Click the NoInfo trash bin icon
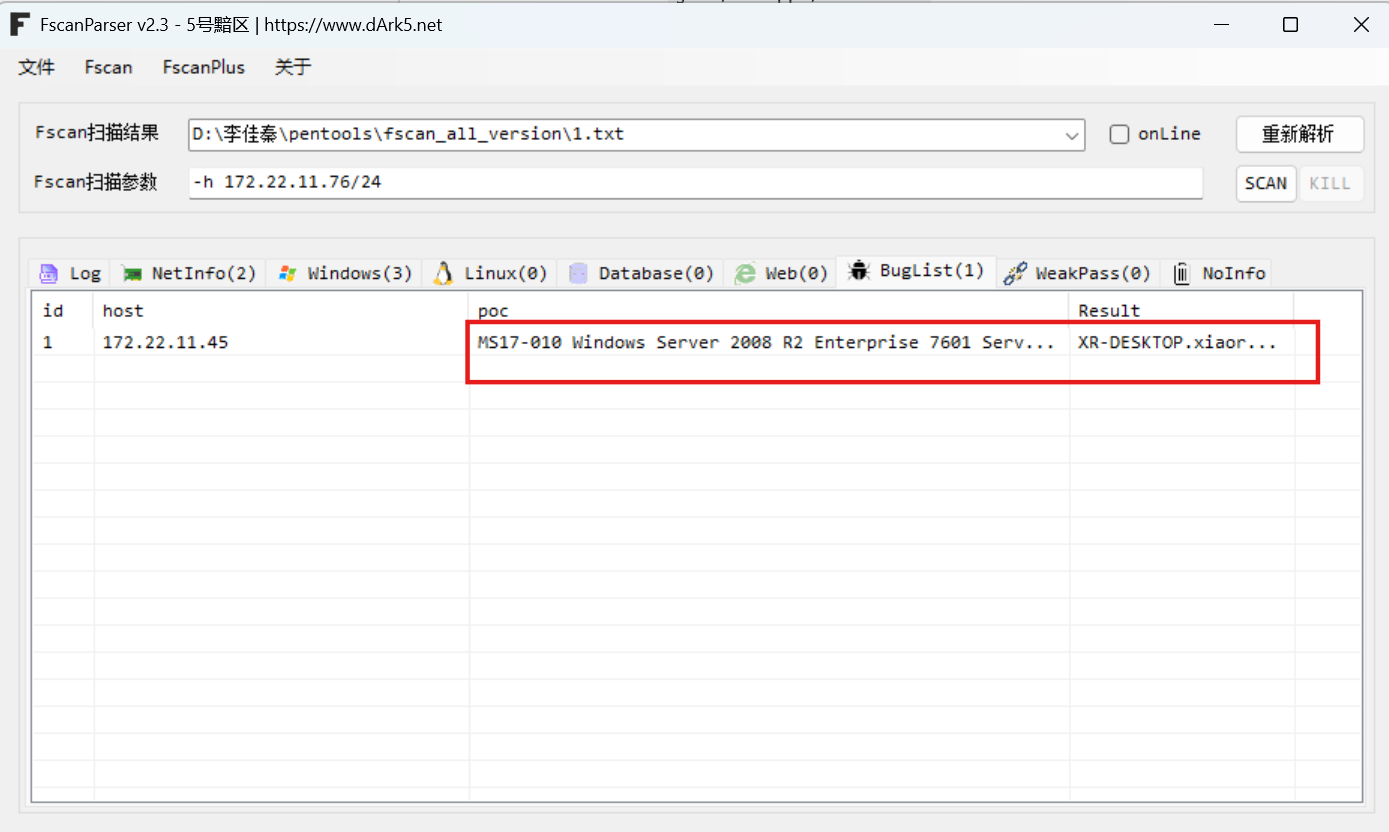1389x832 pixels. (x=1182, y=273)
